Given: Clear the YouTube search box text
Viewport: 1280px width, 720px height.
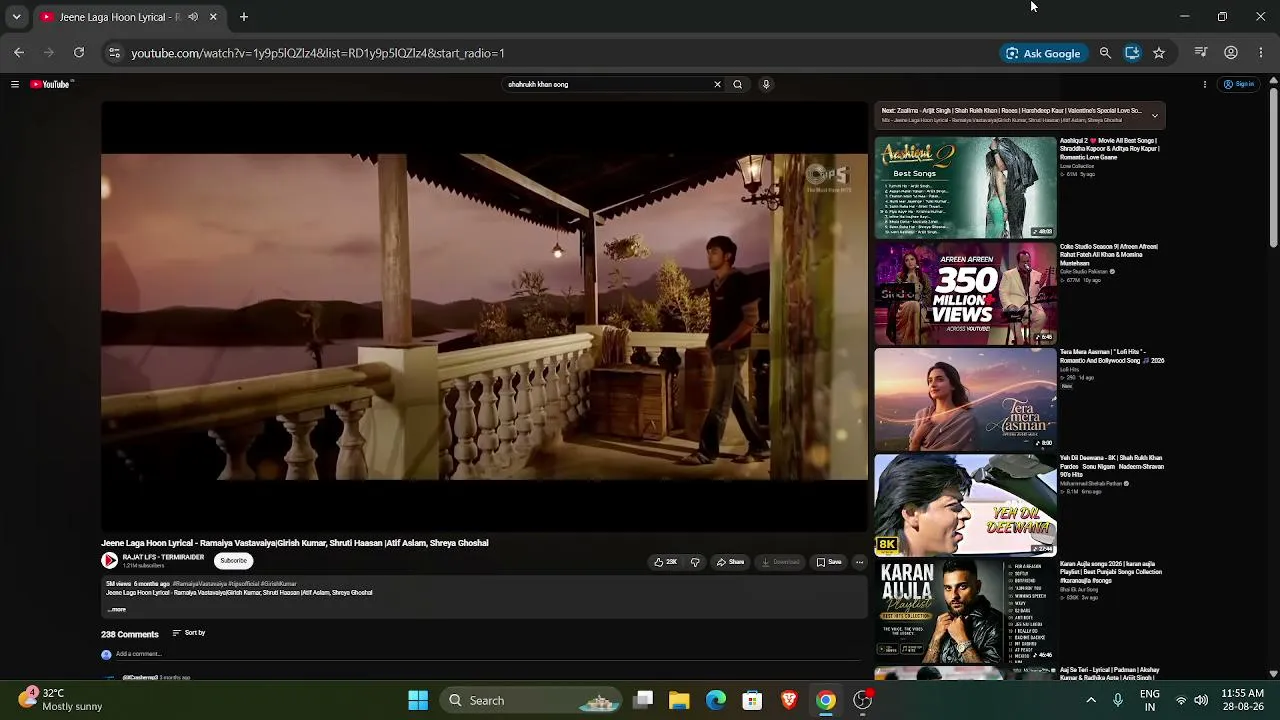Looking at the screenshot, I should pos(717,85).
